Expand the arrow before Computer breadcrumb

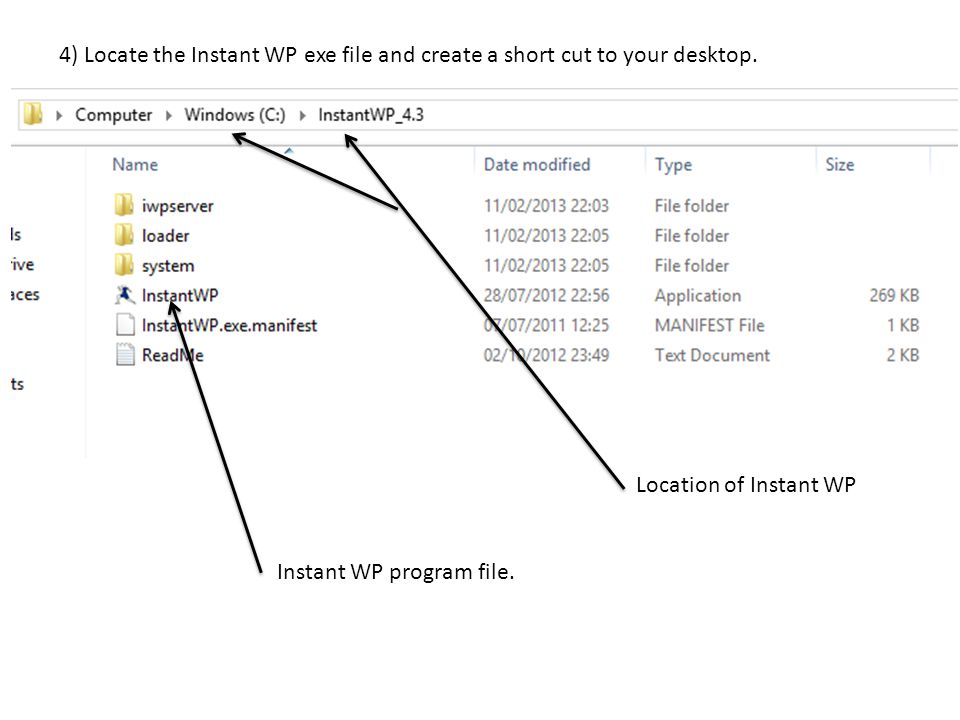point(59,115)
